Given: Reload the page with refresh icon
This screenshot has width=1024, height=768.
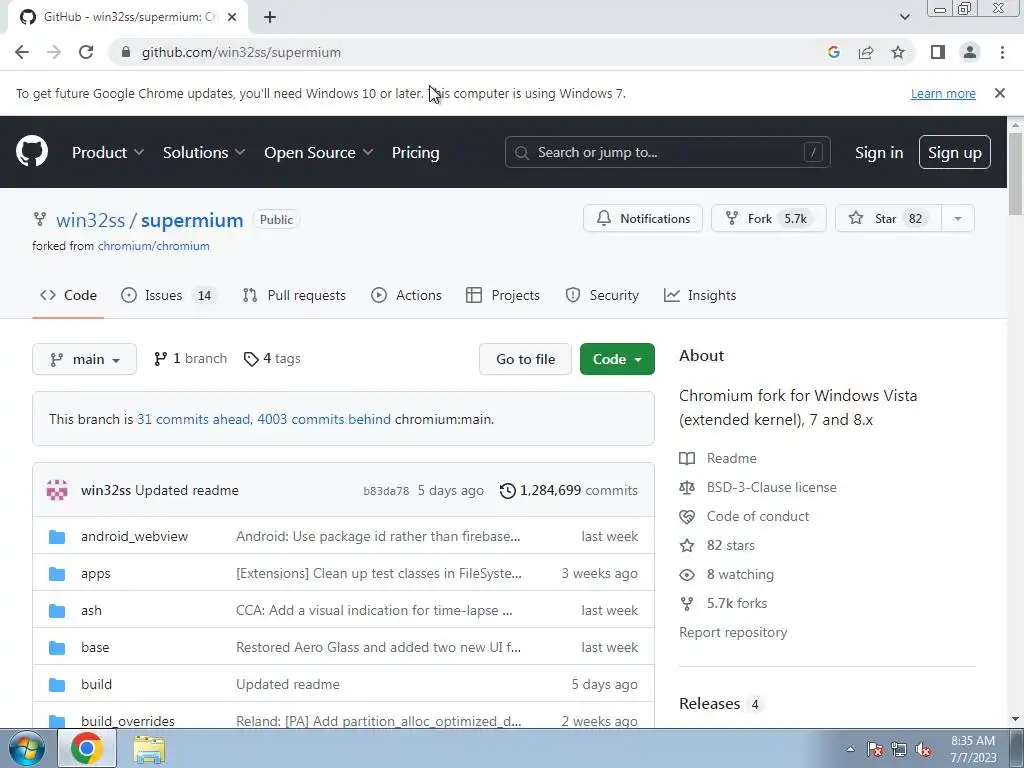Looking at the screenshot, I should click(x=86, y=52).
